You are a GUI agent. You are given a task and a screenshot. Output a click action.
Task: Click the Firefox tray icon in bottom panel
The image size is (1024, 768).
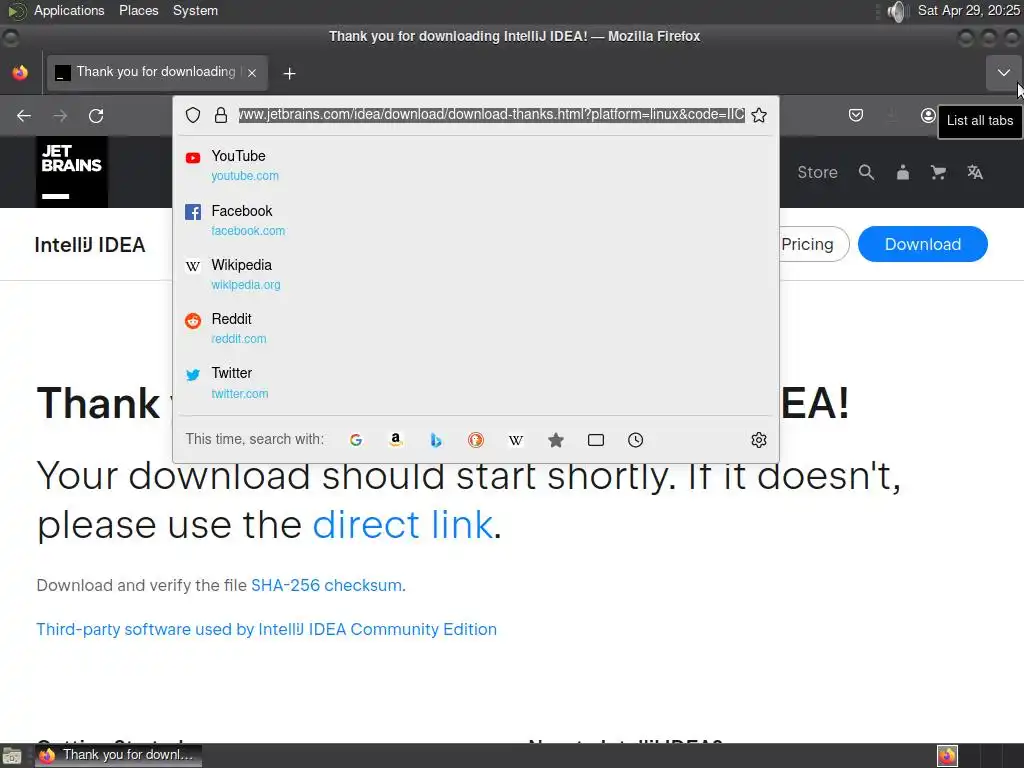(x=947, y=756)
